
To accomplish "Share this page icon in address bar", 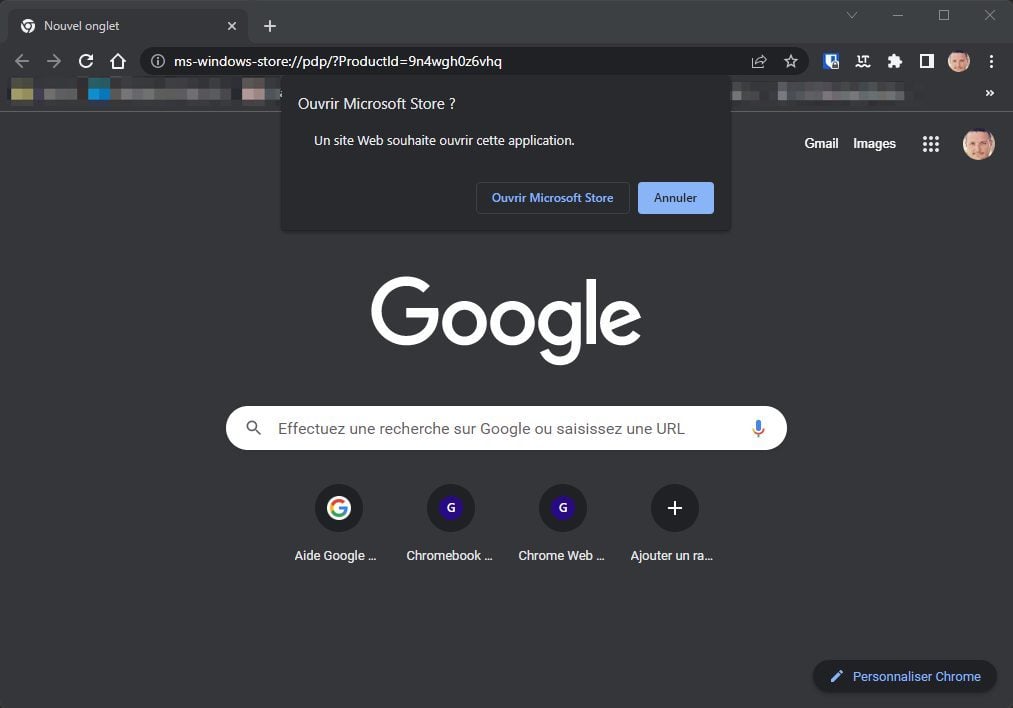I will [759, 61].
